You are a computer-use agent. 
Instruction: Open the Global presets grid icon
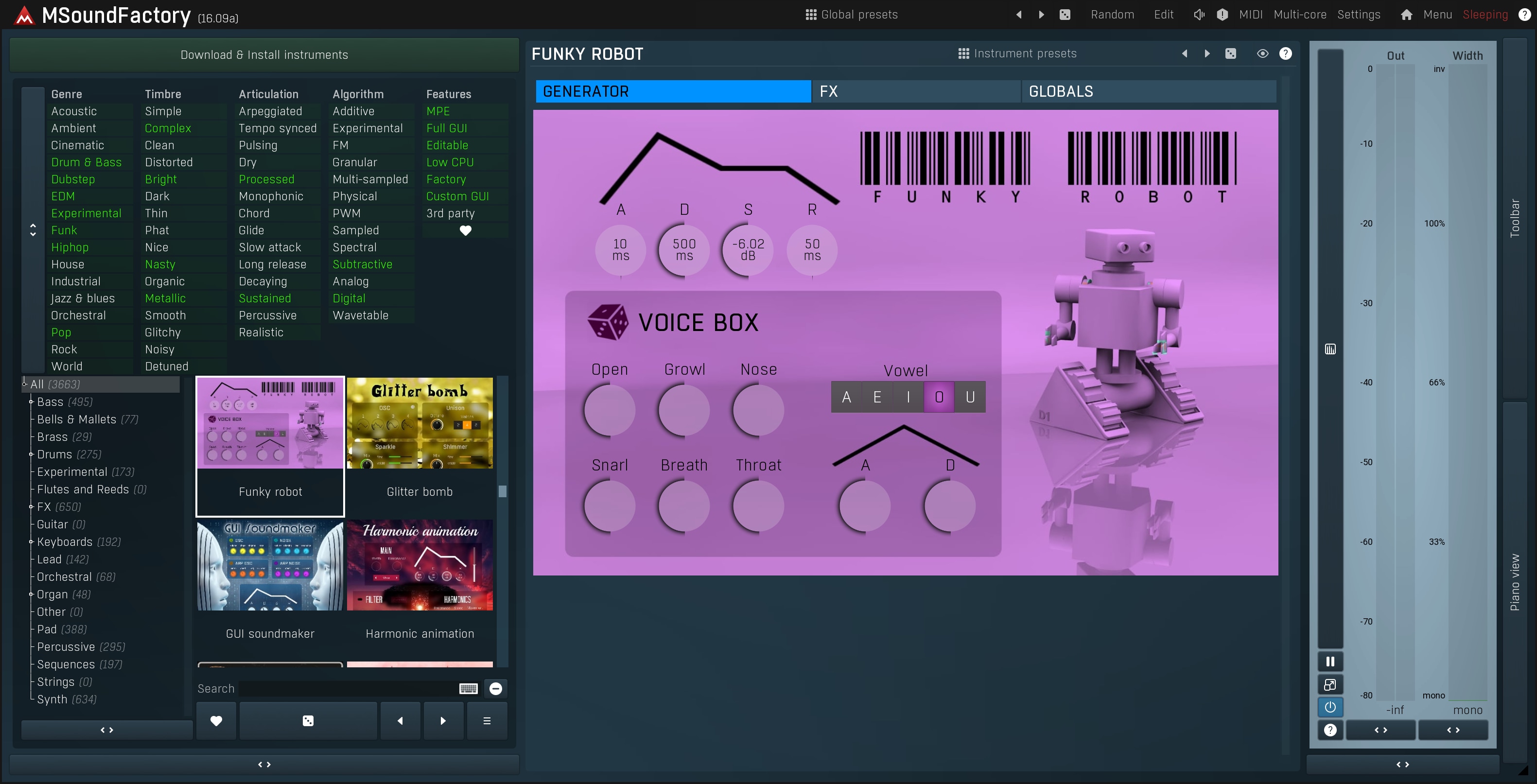tap(810, 14)
